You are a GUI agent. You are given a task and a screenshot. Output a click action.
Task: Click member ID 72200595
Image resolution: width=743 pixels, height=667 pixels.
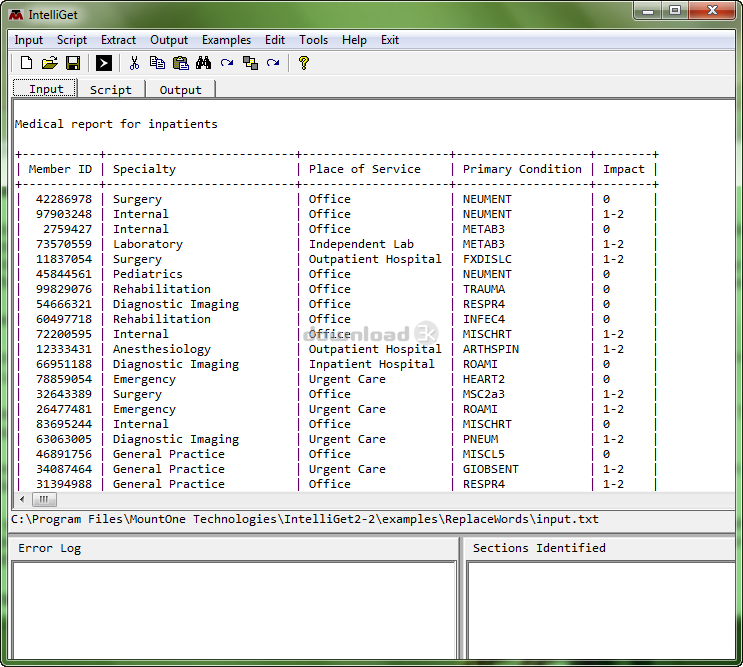point(64,334)
